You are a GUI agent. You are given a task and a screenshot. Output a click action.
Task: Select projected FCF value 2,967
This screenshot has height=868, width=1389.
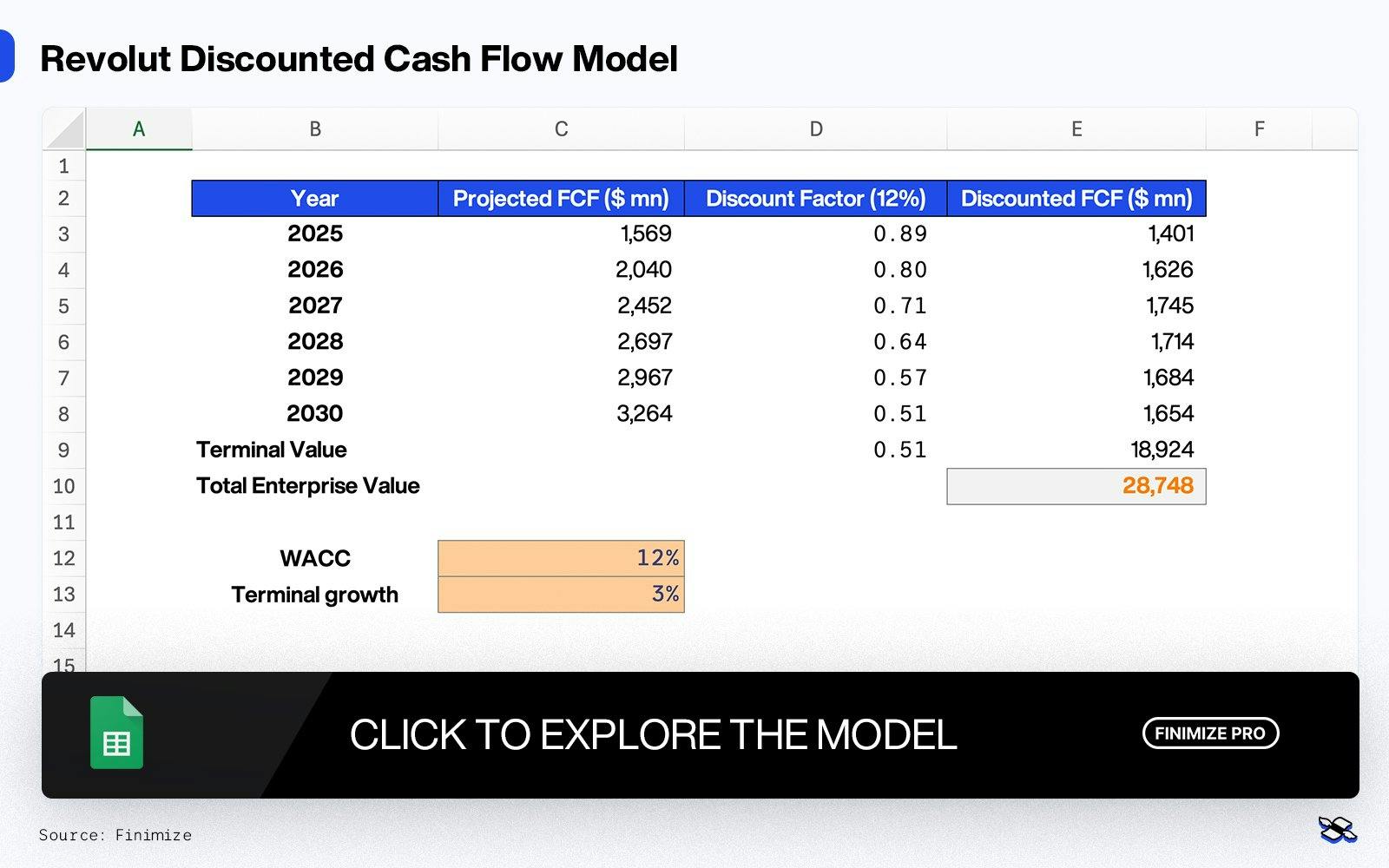[x=562, y=378]
